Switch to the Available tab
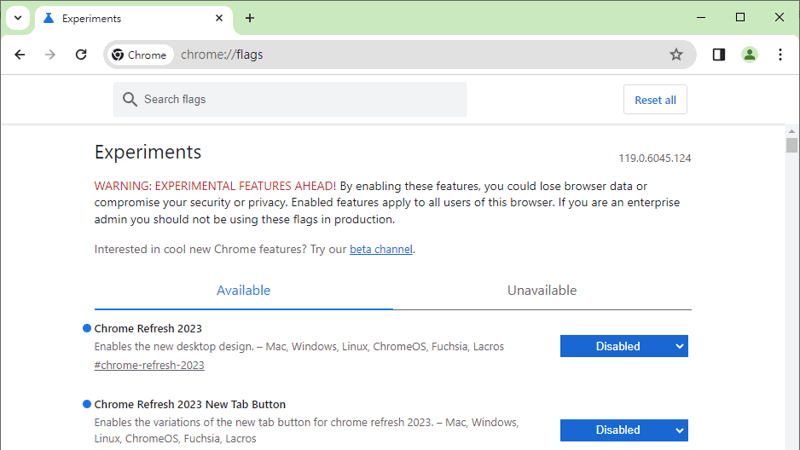The width and height of the screenshot is (800, 450). click(243, 290)
